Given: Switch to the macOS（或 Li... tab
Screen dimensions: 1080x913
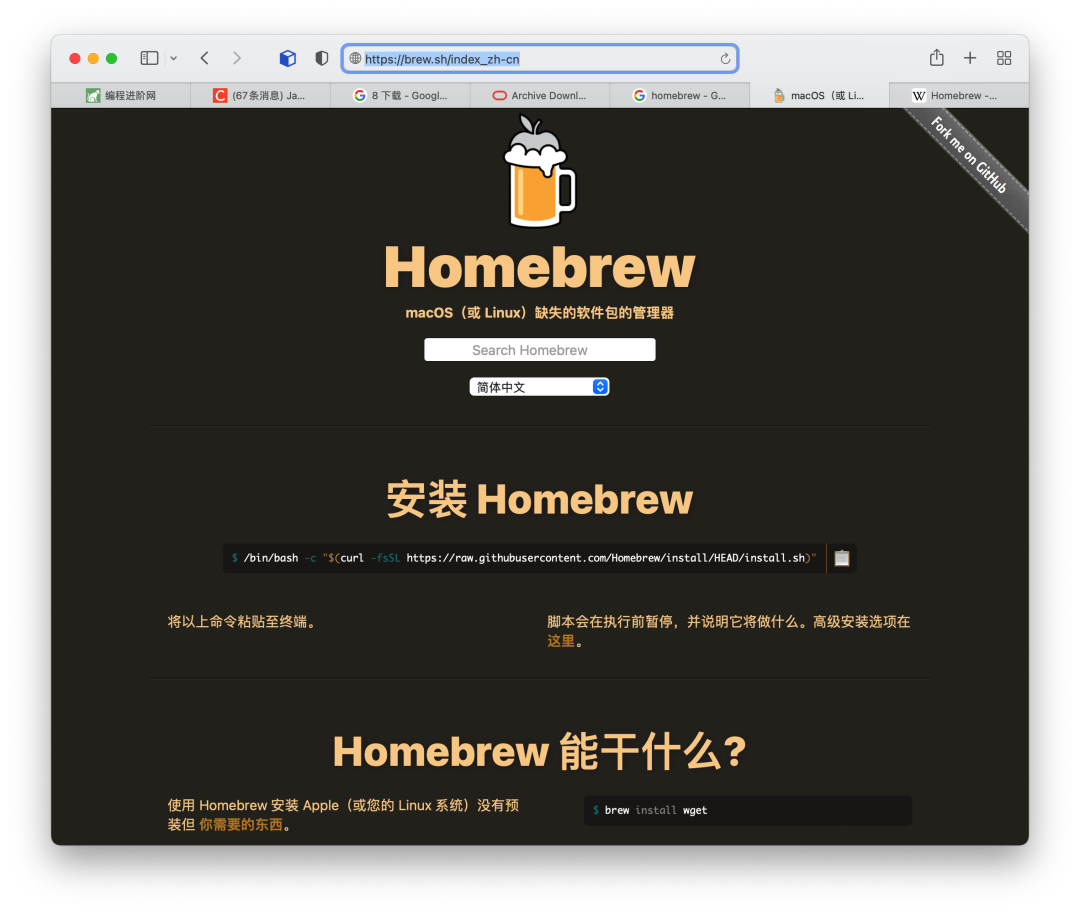Looking at the screenshot, I should (x=820, y=96).
